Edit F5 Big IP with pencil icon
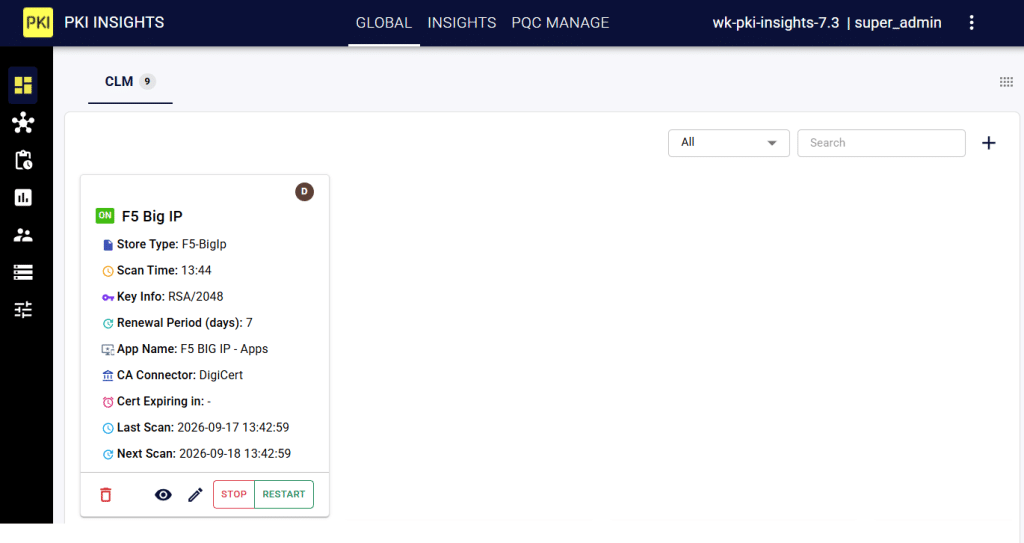The width and height of the screenshot is (1024, 543). [195, 495]
